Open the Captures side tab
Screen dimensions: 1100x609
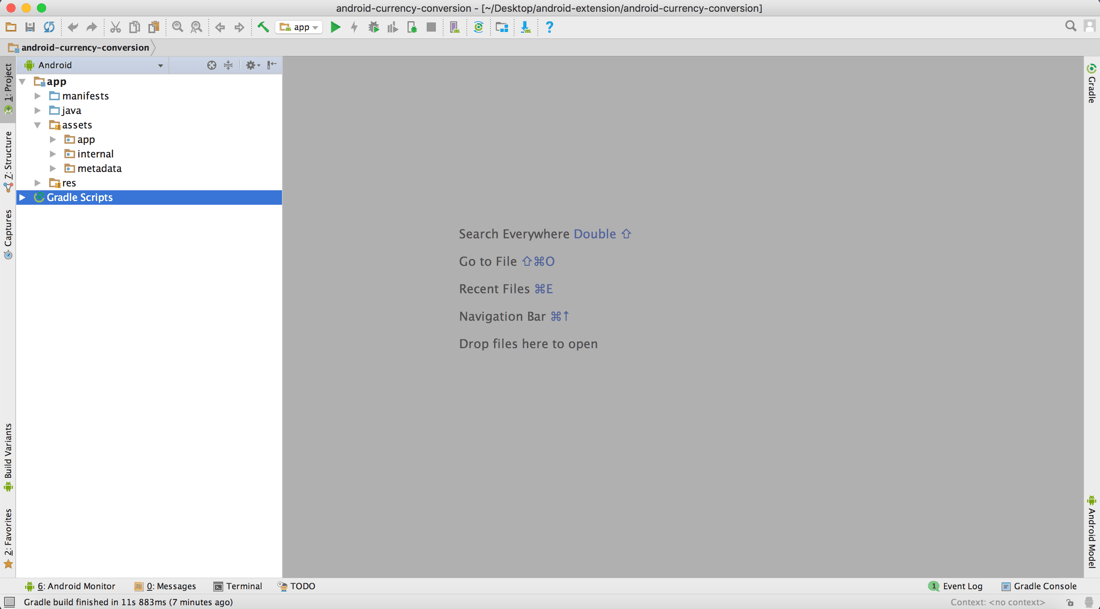(8, 234)
